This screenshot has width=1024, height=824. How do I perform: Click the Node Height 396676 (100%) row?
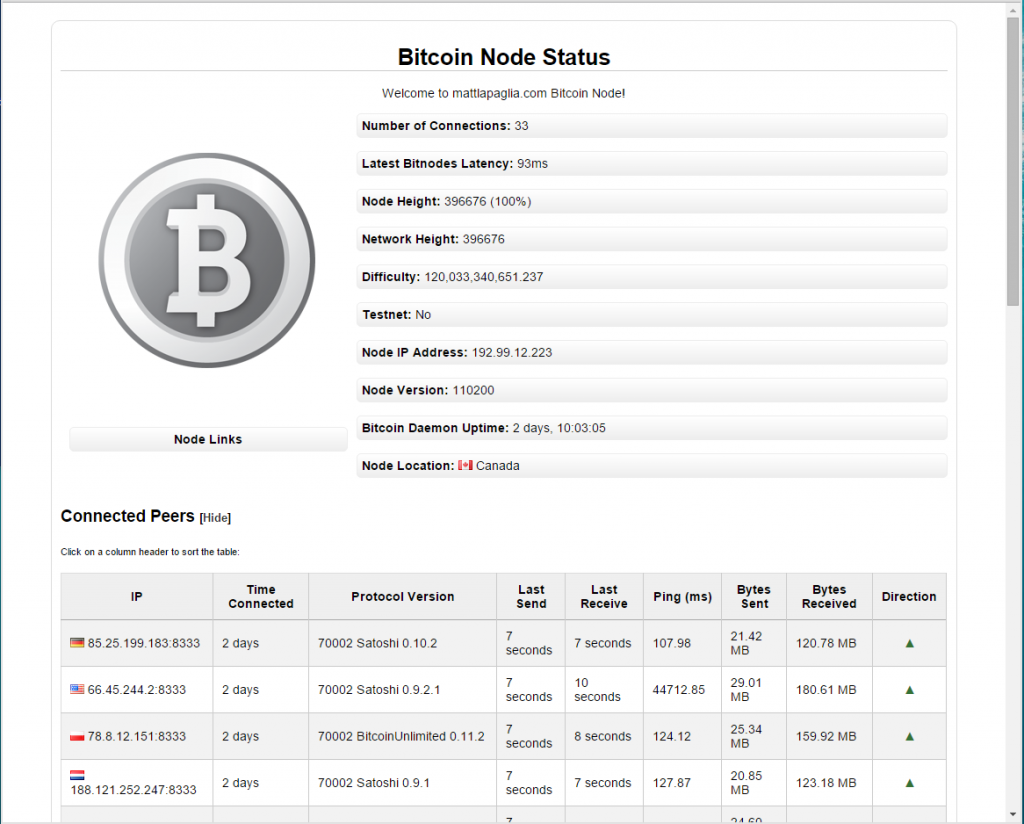point(652,201)
